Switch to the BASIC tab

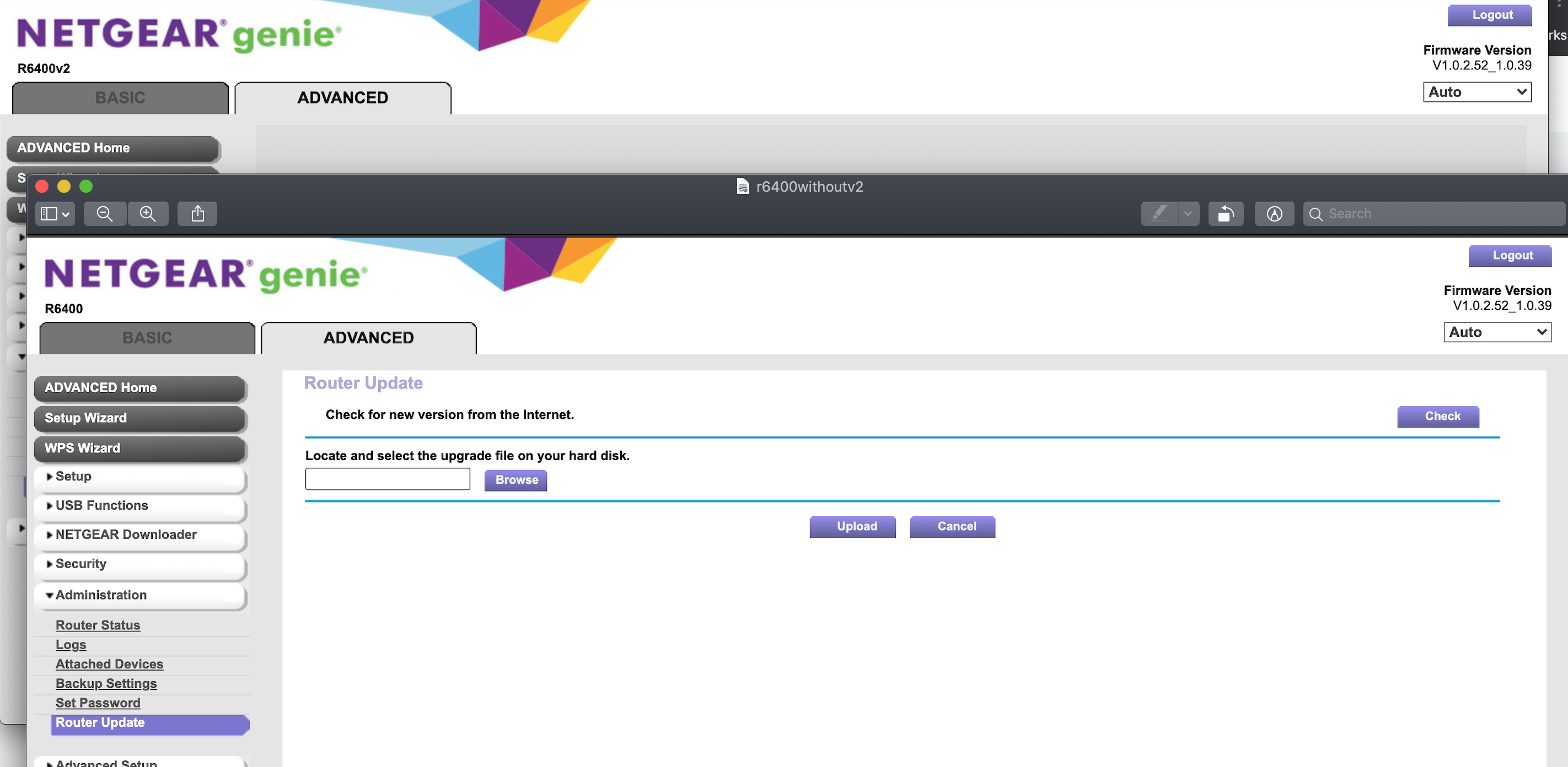click(x=146, y=338)
